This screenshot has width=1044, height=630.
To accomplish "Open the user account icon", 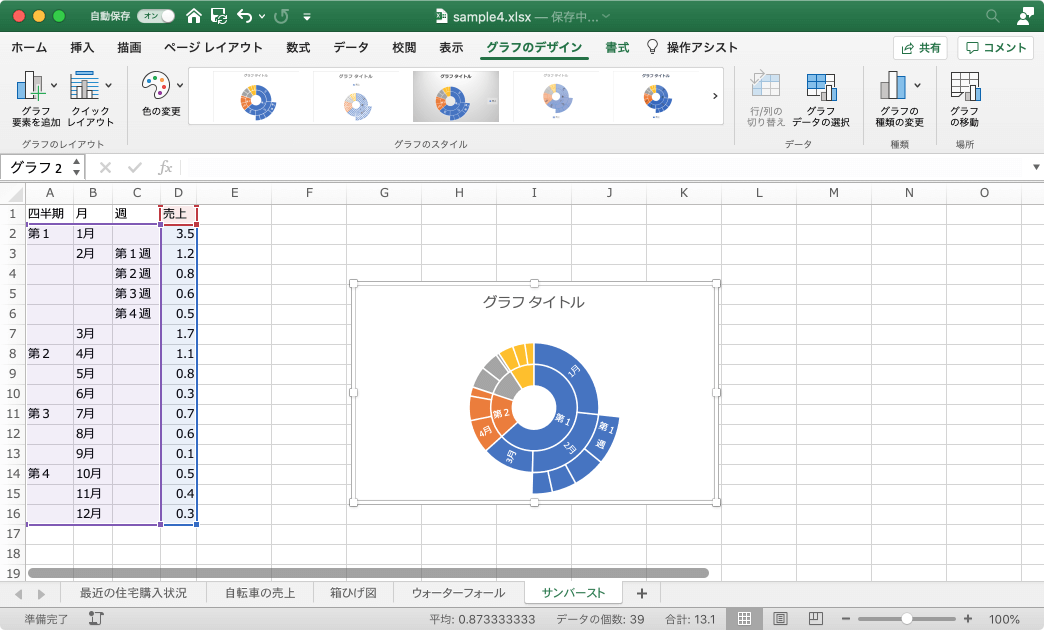I will pos(1026,16).
